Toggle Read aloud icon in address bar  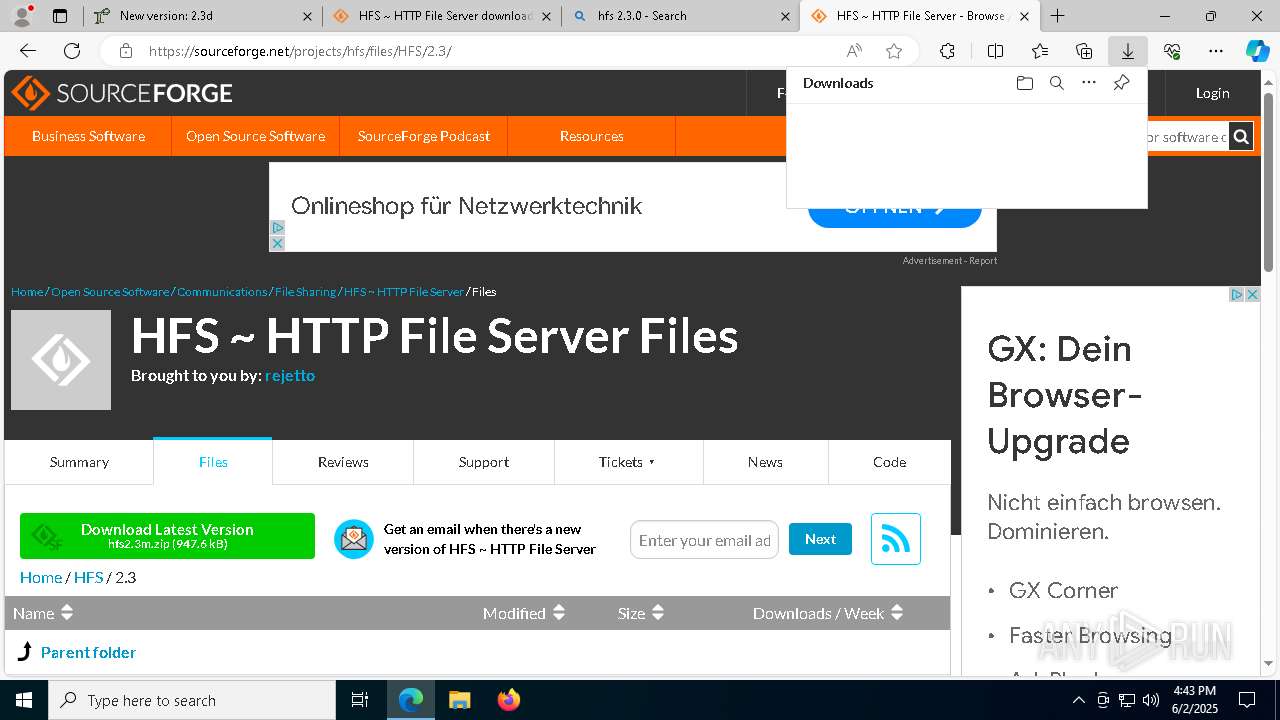point(854,51)
